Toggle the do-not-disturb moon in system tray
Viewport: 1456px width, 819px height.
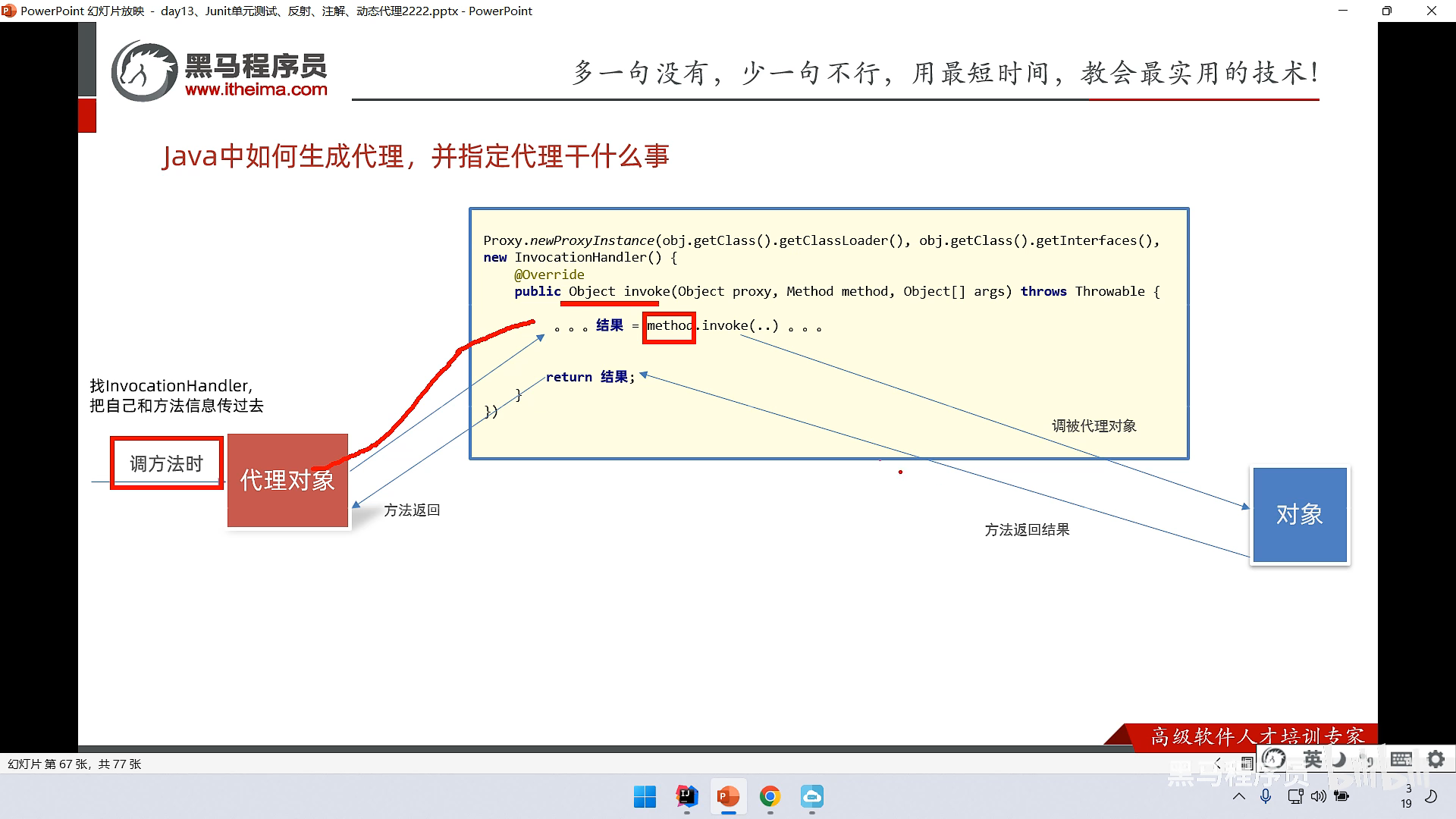(1431, 796)
